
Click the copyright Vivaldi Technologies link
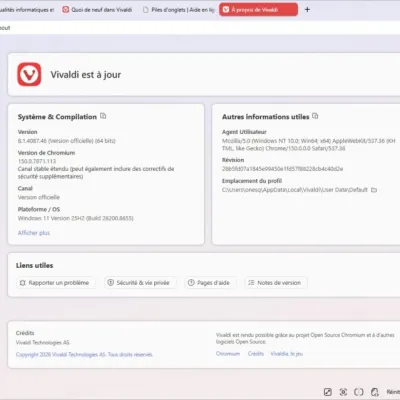click(84, 354)
